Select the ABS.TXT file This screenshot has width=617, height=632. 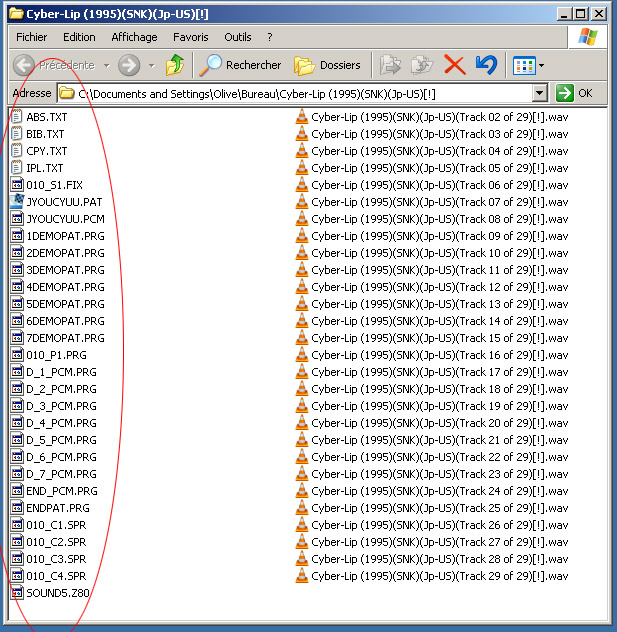pyautogui.click(x=46, y=117)
